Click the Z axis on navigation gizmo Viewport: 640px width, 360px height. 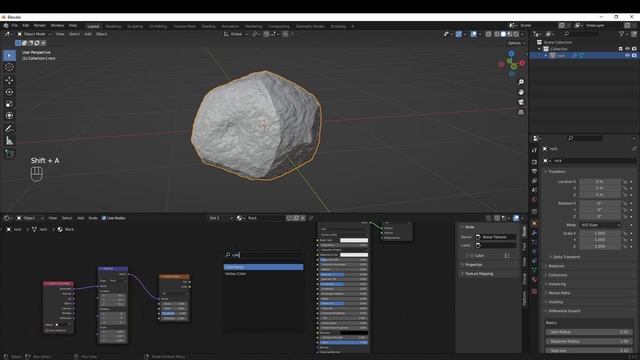511,53
